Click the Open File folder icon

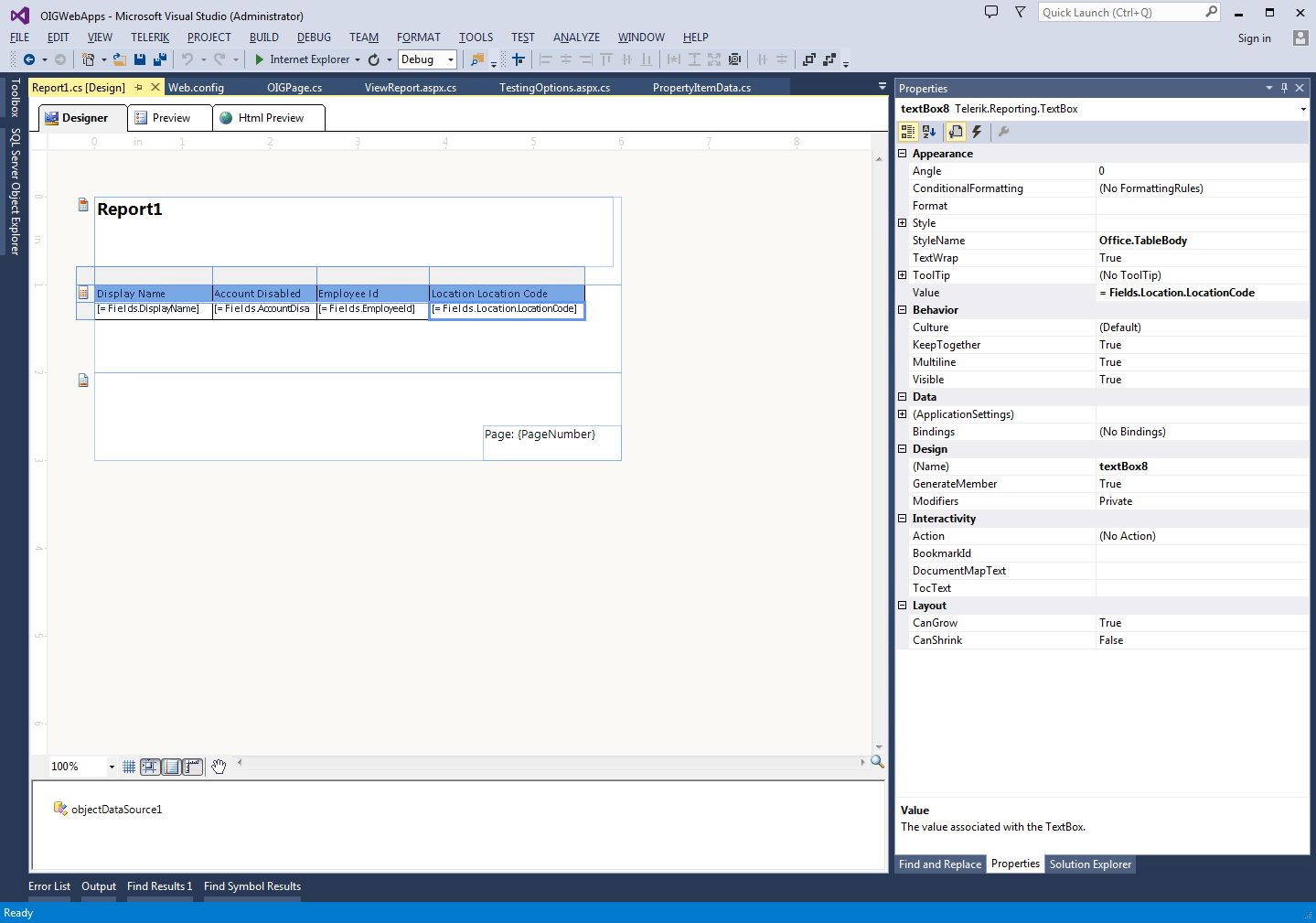119,59
